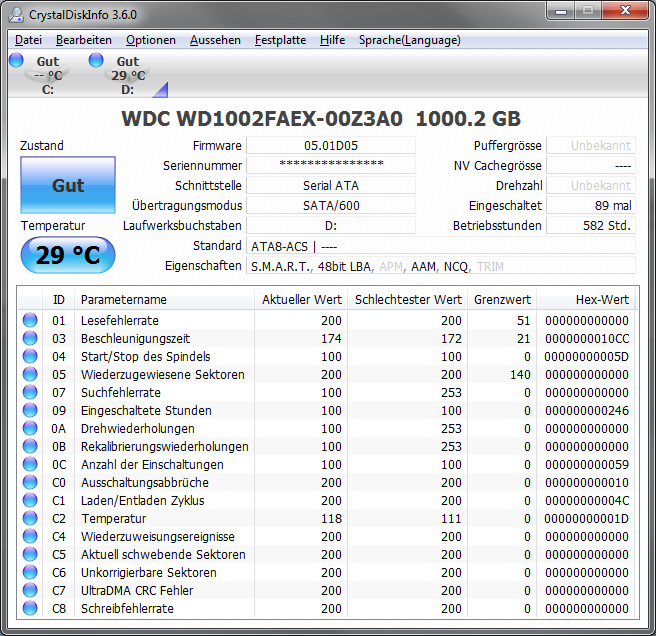Select hex value 00000000005D
This screenshot has width=656, height=636.
587,356
